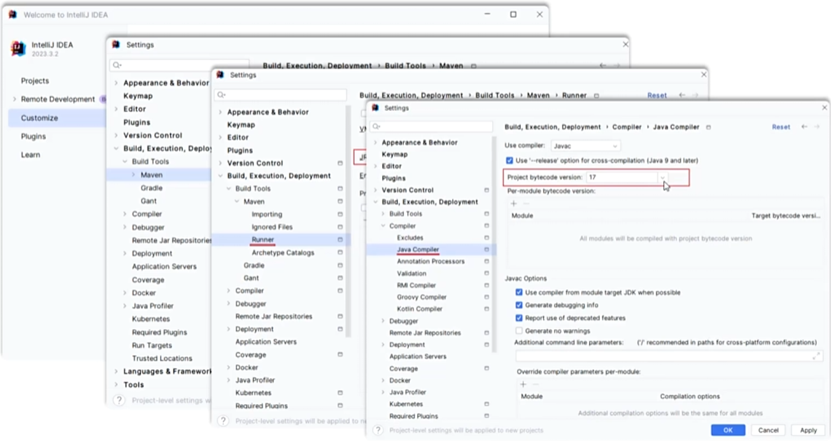Uncheck Generate debugging info
This screenshot has width=831, height=441.
519,305
